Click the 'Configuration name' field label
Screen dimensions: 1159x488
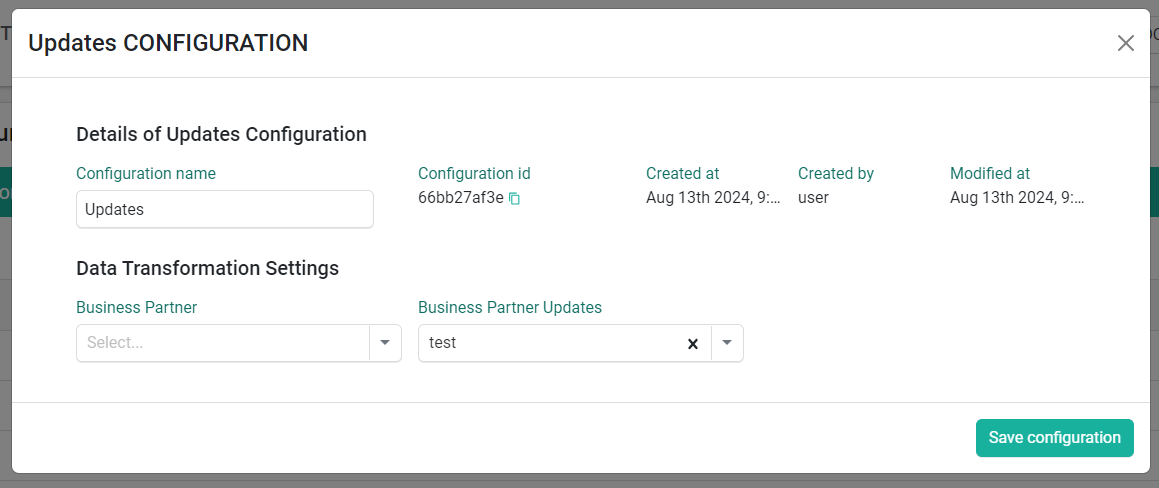pyautogui.click(x=146, y=174)
